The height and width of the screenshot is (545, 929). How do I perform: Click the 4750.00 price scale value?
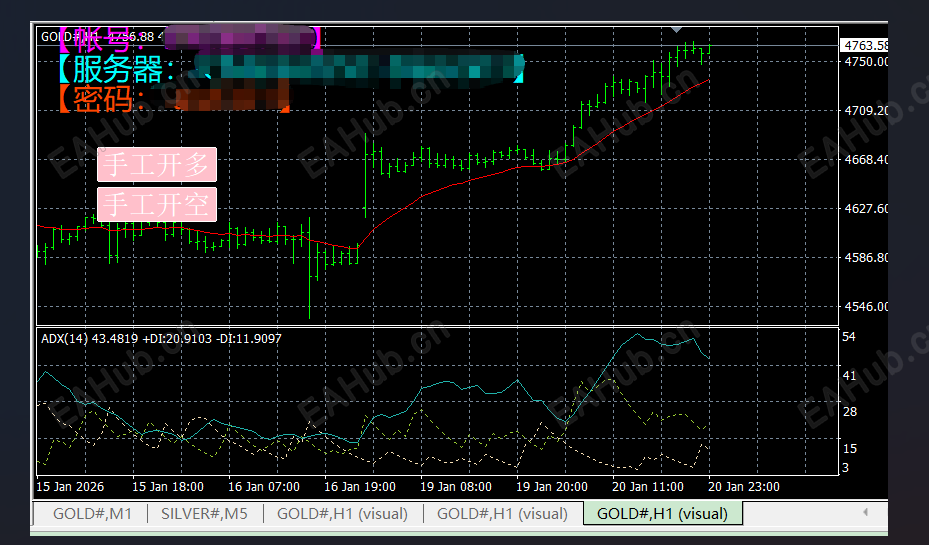pos(866,62)
